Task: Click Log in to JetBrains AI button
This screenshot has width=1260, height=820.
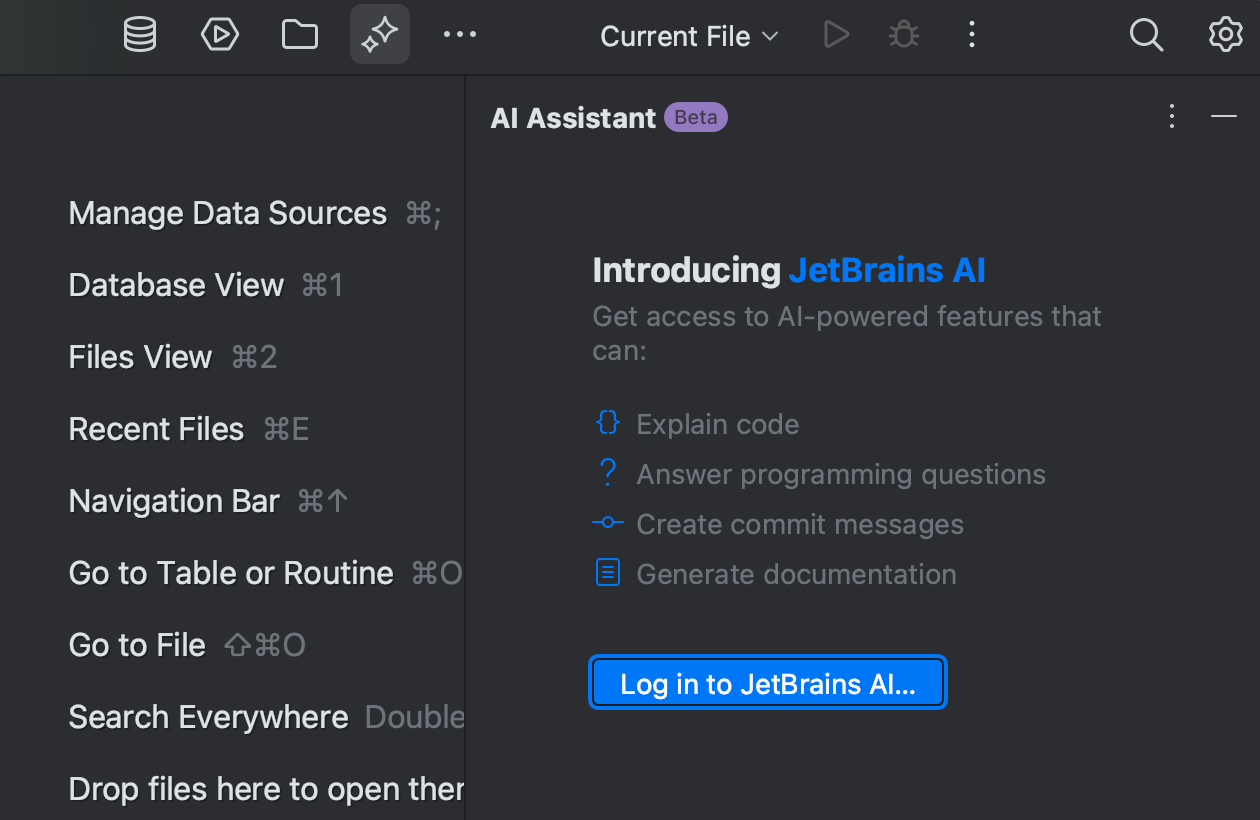Action: 767,683
